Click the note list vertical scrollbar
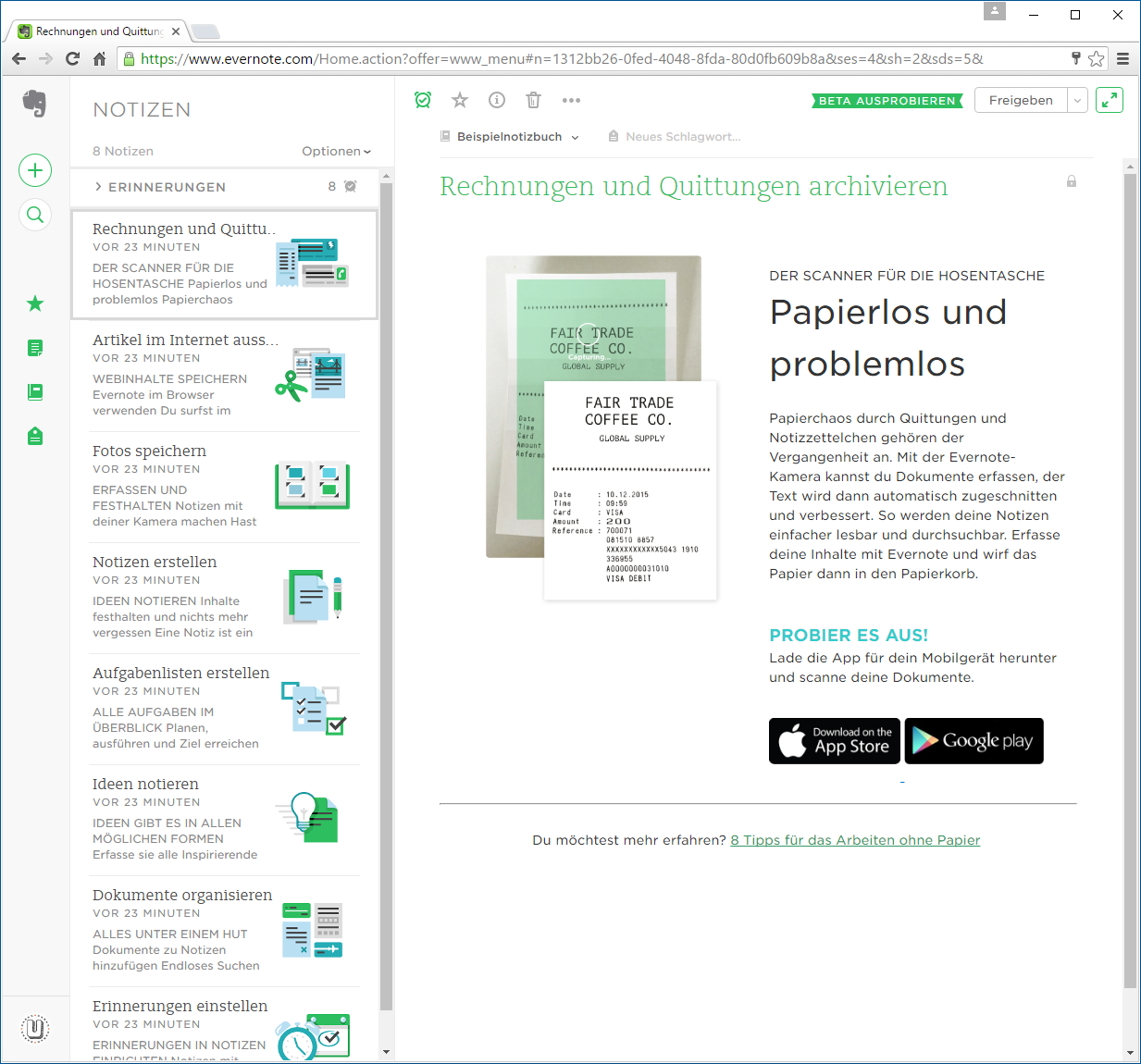This screenshot has height=1064, width=1141. coord(387,597)
